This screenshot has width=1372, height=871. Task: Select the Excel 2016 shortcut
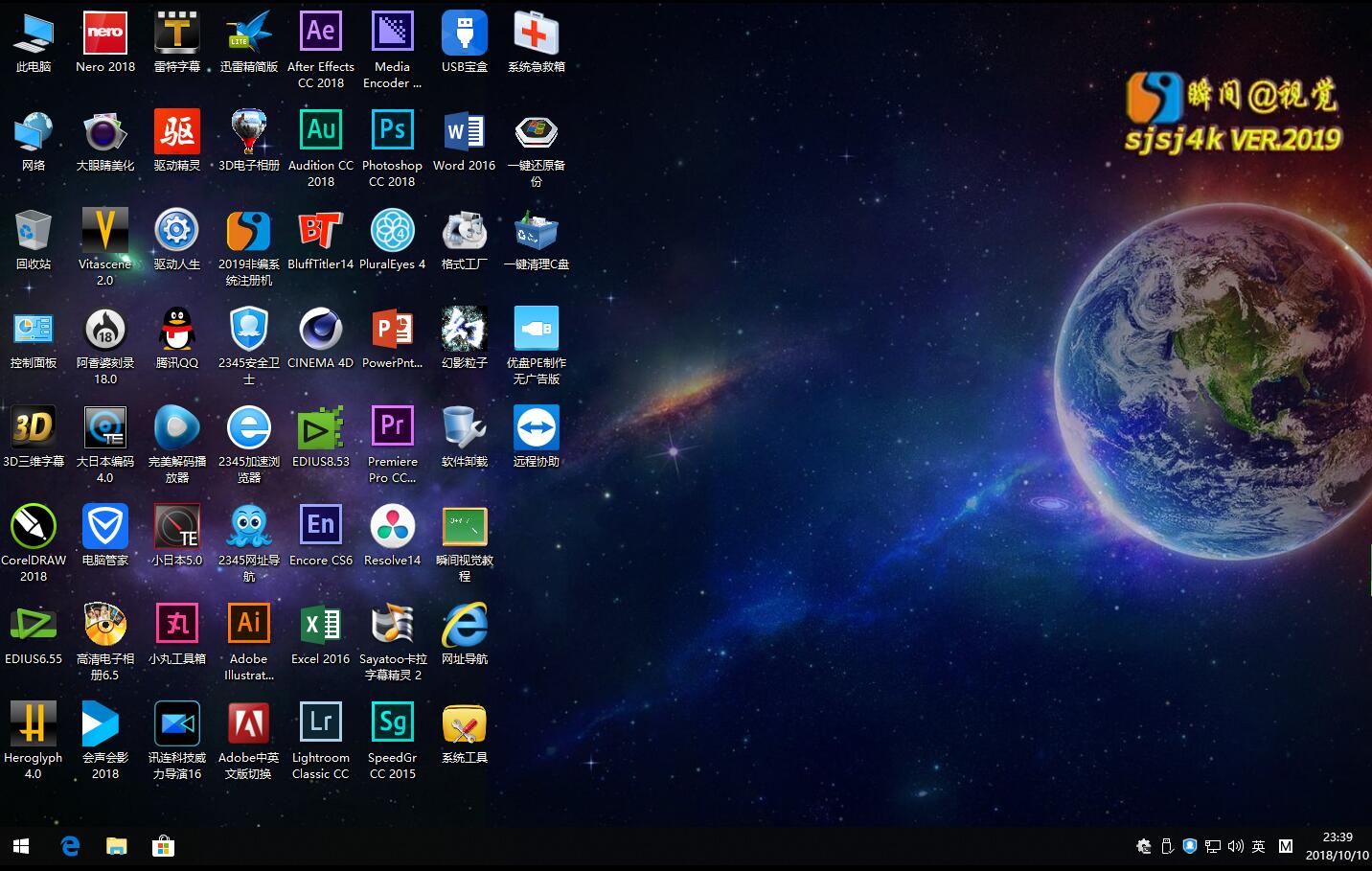click(321, 625)
